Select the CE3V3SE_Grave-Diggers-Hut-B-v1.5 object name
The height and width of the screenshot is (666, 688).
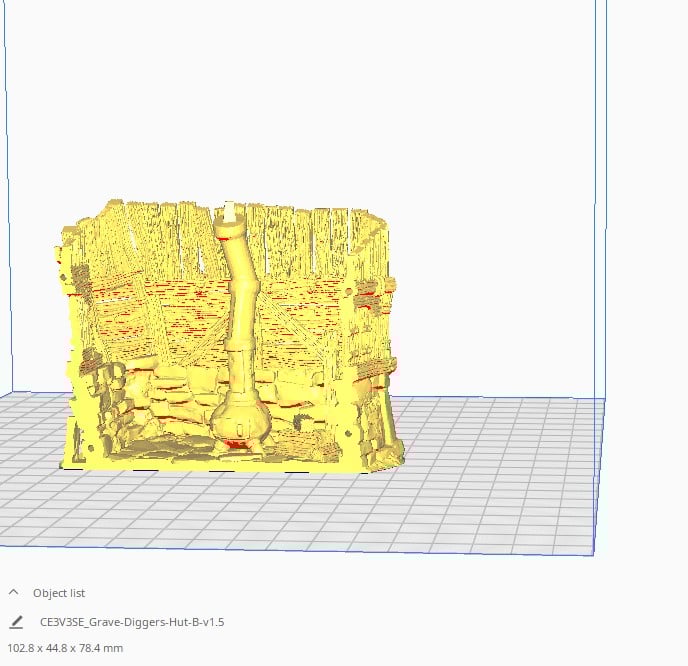click(x=132, y=622)
